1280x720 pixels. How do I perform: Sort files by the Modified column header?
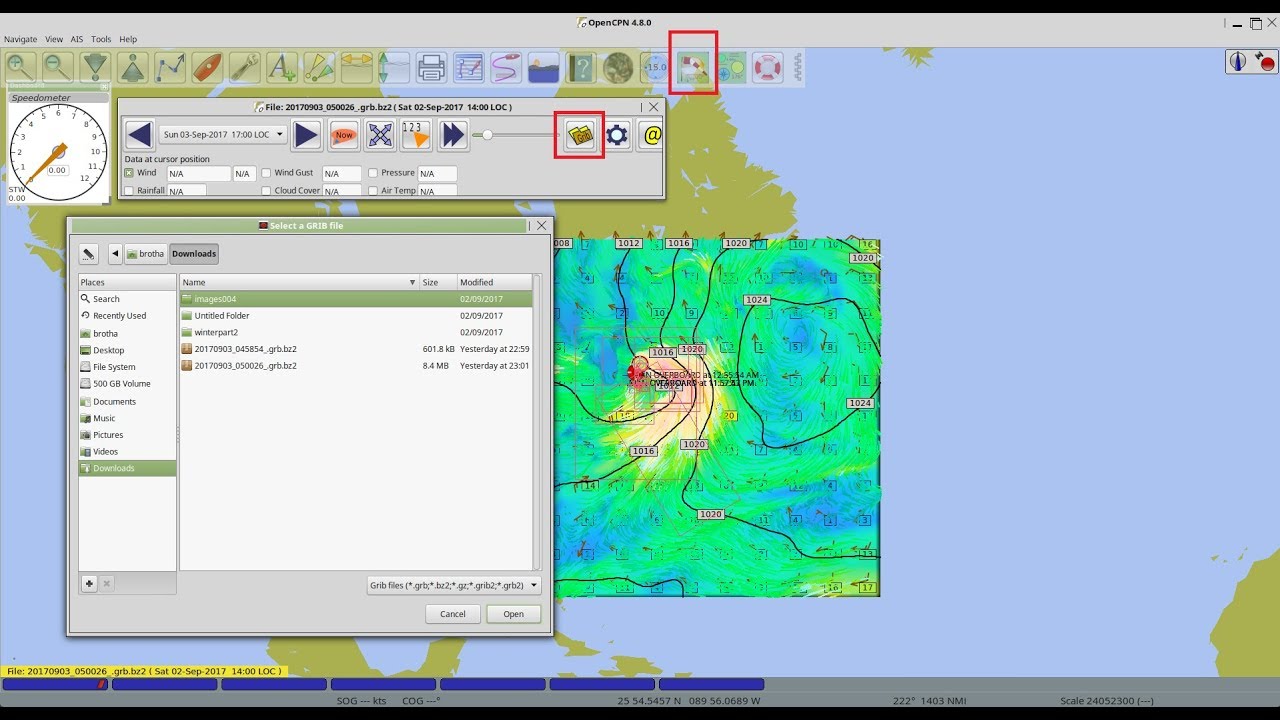pos(495,282)
